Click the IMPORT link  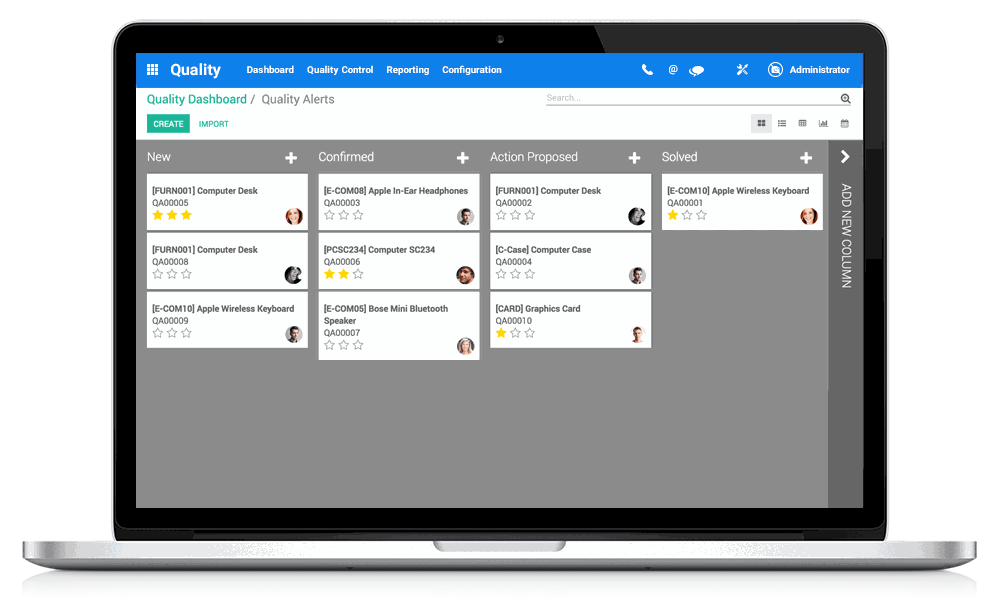[213, 123]
